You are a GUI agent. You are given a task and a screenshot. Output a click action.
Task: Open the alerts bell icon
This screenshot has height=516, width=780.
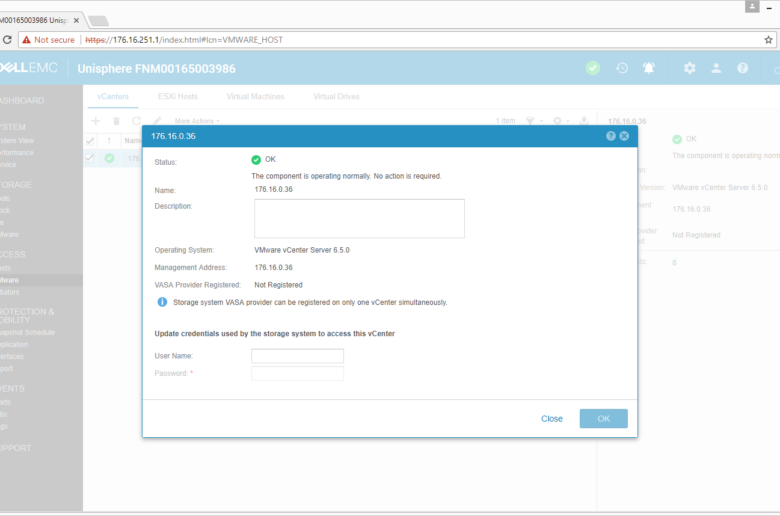coord(649,68)
